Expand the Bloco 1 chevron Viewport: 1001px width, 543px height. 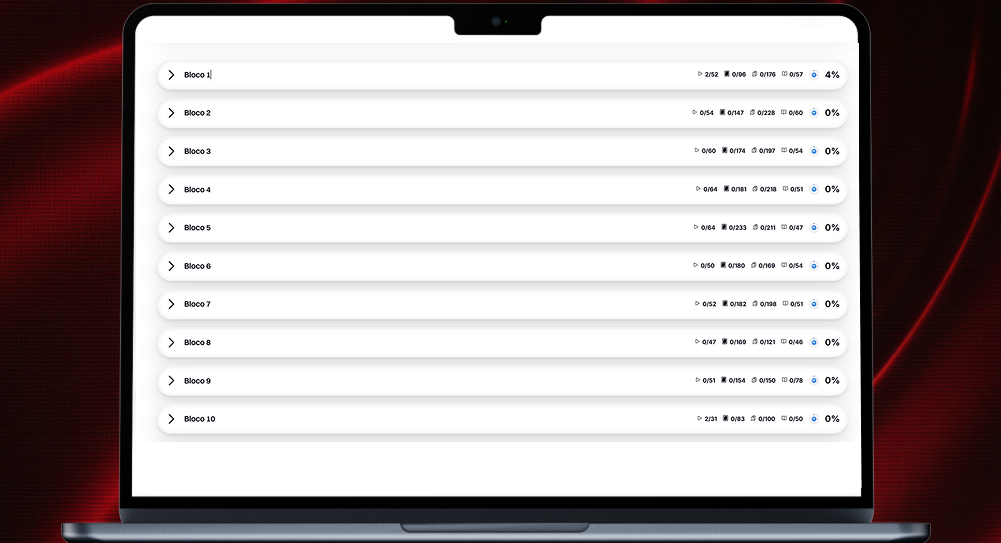point(171,75)
